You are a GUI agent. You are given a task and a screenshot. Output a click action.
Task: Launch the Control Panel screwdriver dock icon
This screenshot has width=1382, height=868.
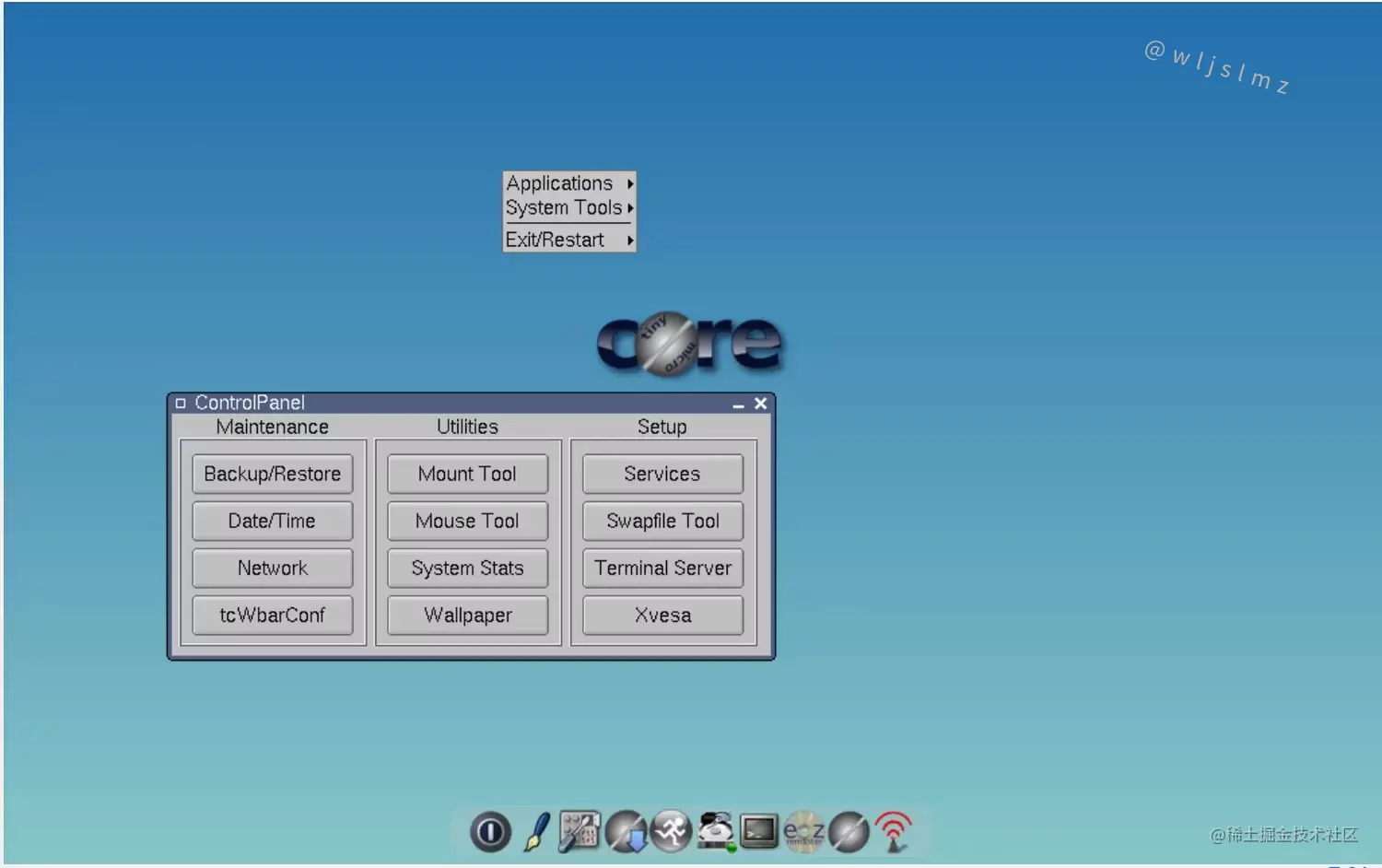(580, 831)
